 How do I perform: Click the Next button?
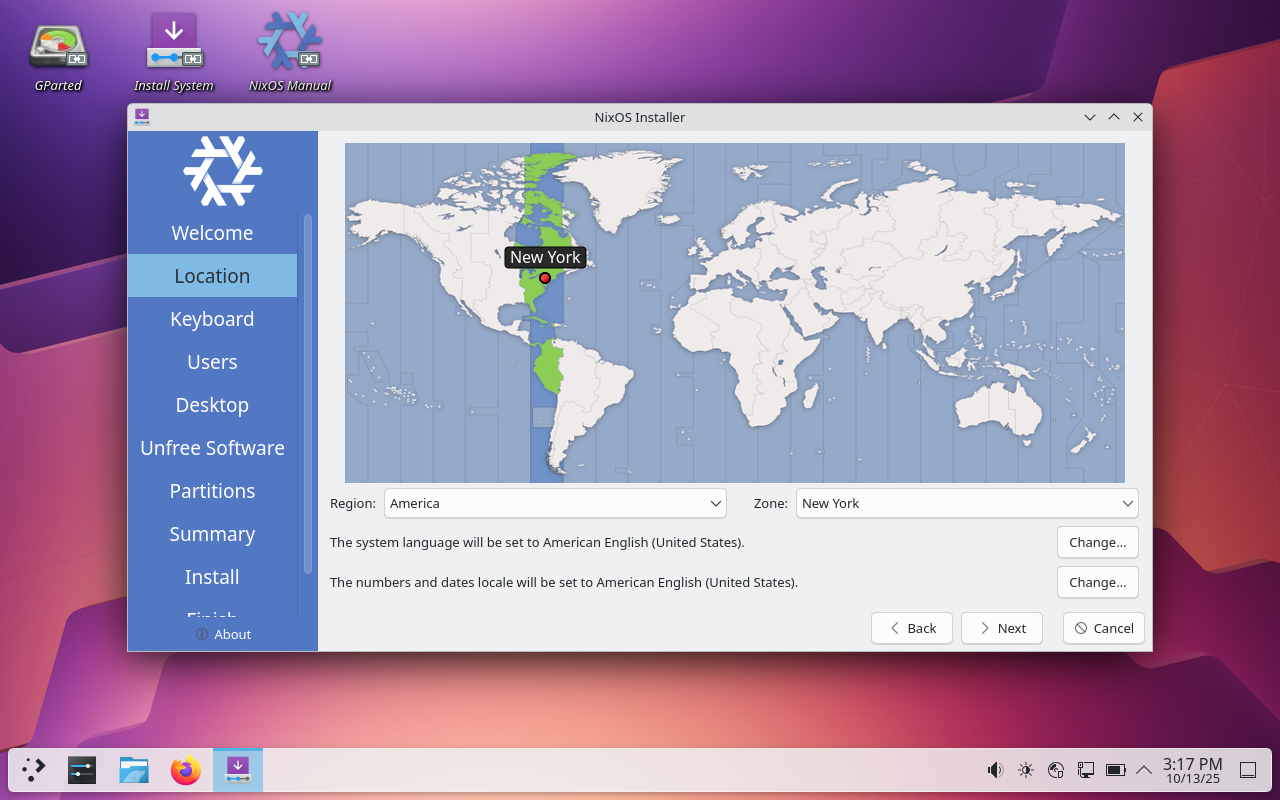(1001, 628)
